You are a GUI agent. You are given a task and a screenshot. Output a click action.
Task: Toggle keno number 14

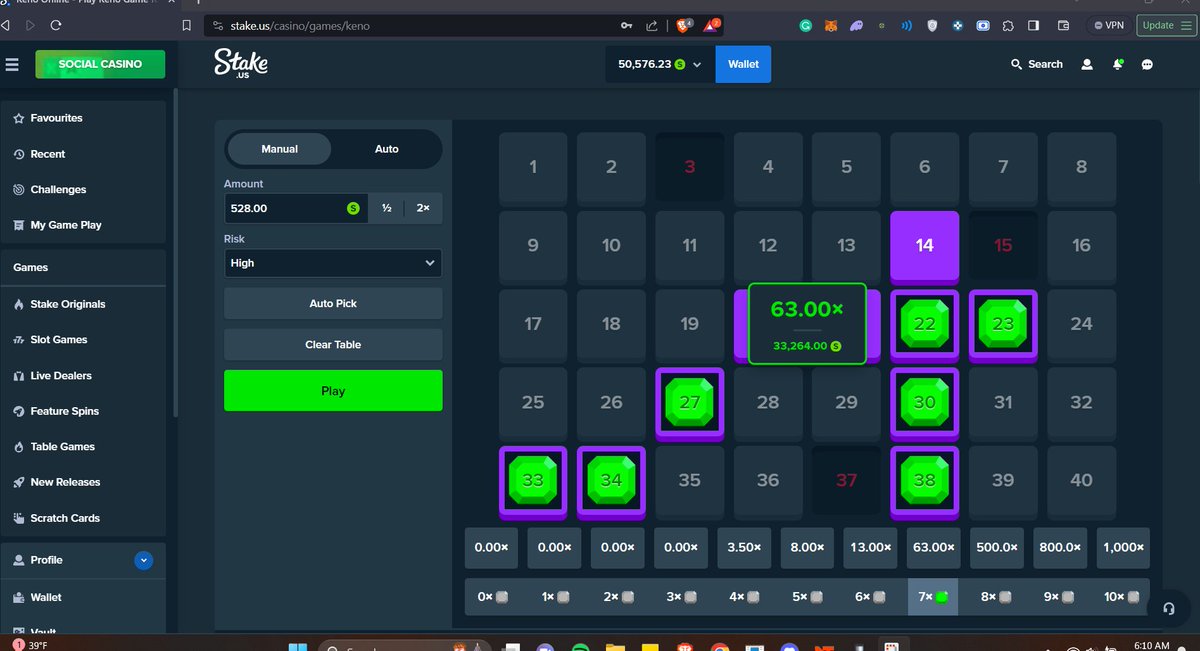coord(925,245)
